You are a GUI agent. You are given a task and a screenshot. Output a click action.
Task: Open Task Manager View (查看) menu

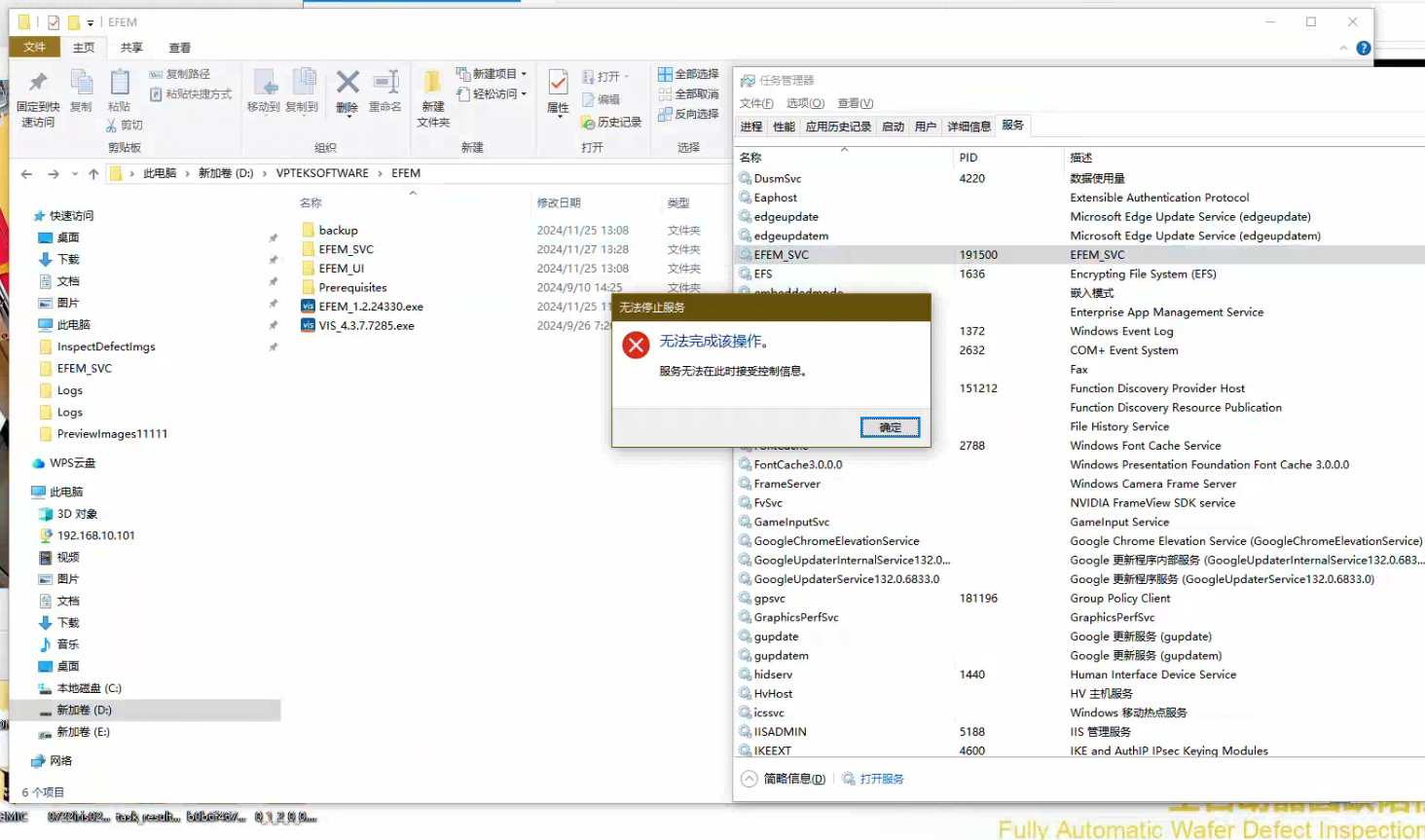pos(856,103)
